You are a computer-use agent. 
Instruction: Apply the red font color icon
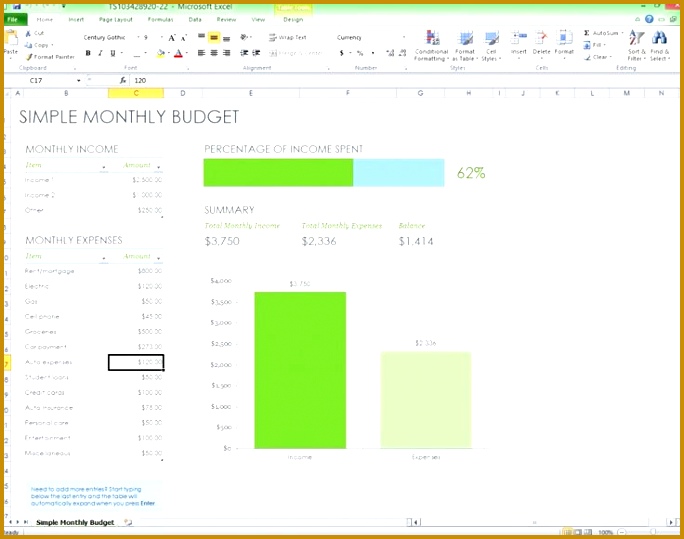point(178,53)
